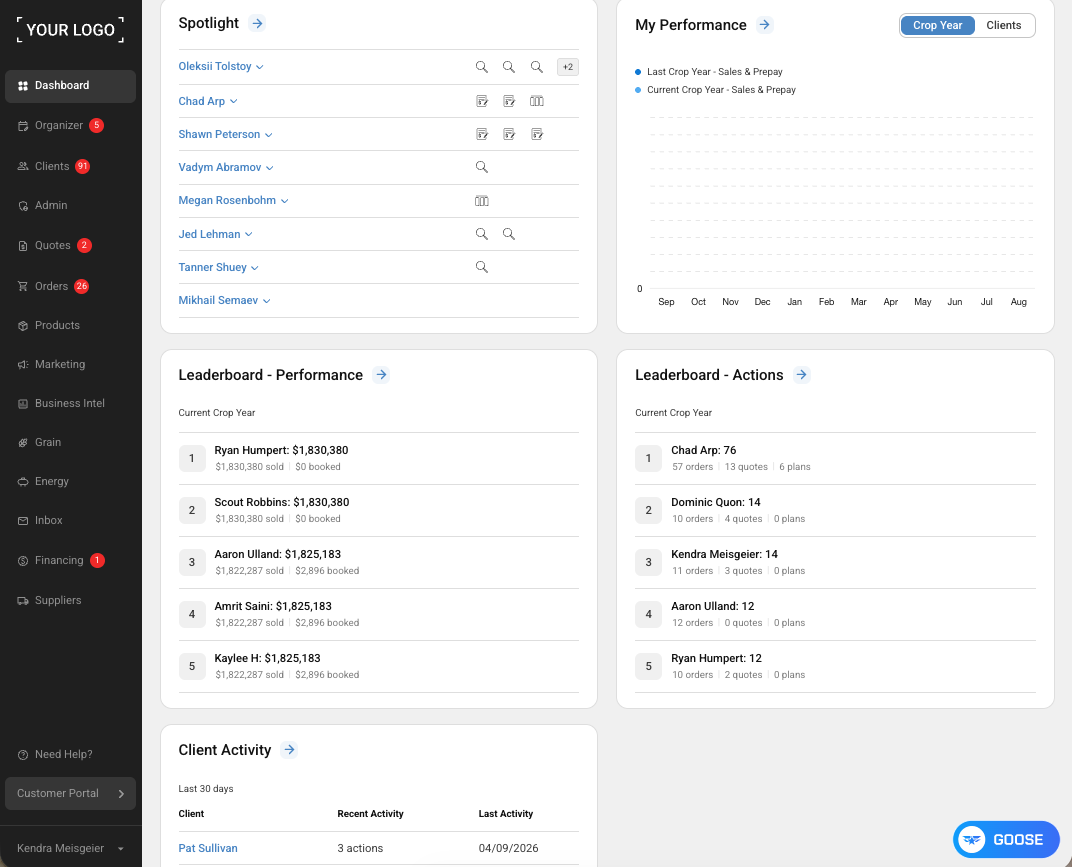Click the Grain sidebar icon
1072x867 pixels.
[x=23, y=442]
